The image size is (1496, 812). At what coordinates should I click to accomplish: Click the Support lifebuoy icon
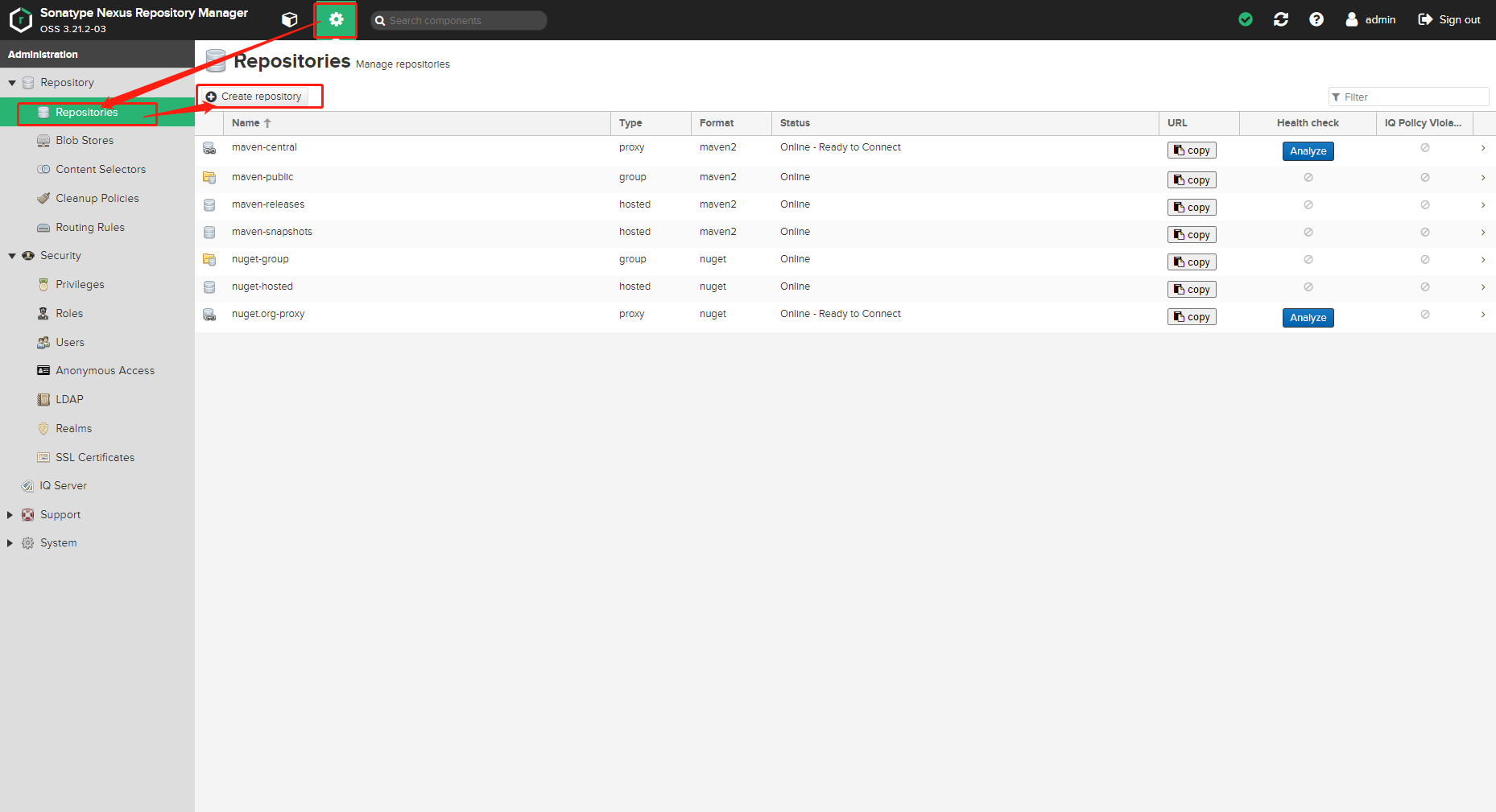[x=28, y=515]
